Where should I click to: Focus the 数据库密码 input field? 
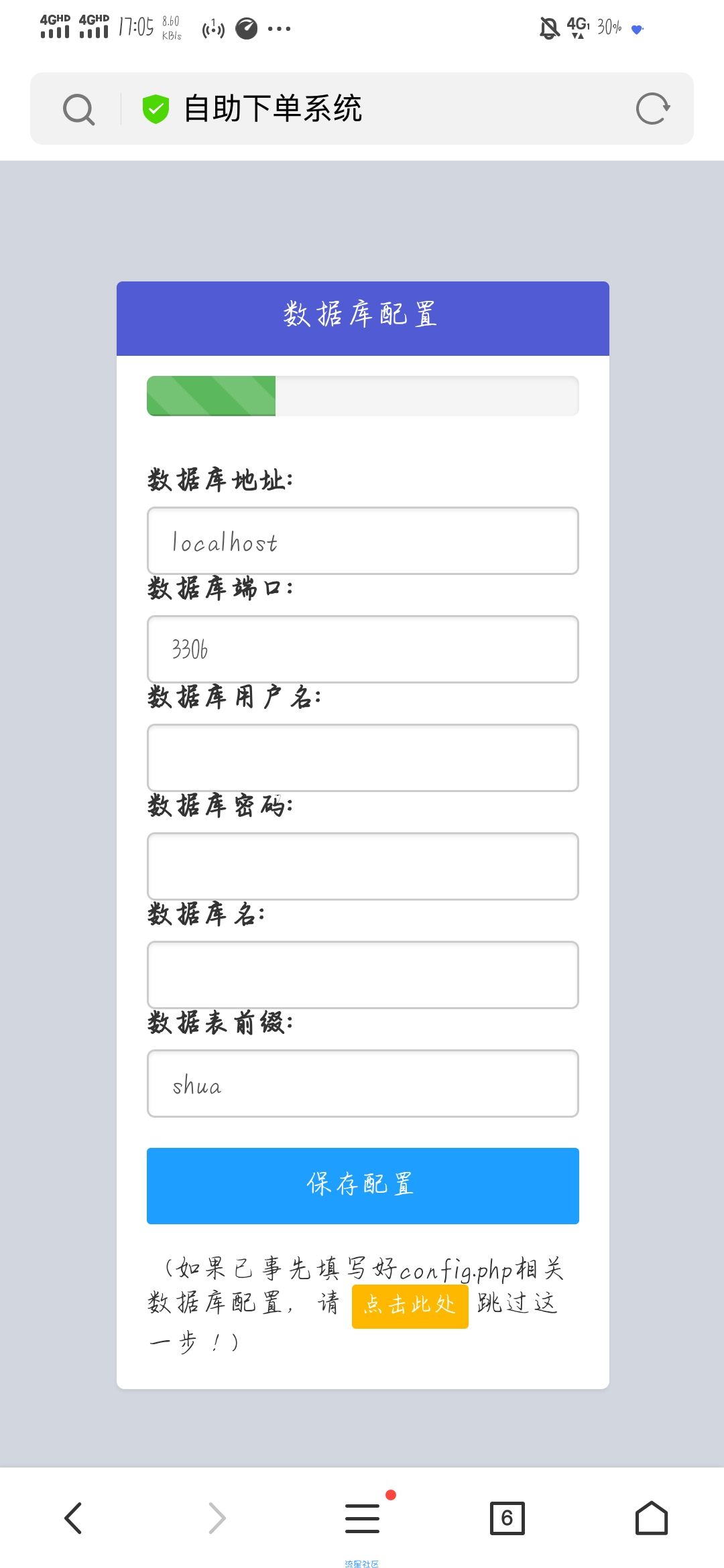click(x=363, y=866)
